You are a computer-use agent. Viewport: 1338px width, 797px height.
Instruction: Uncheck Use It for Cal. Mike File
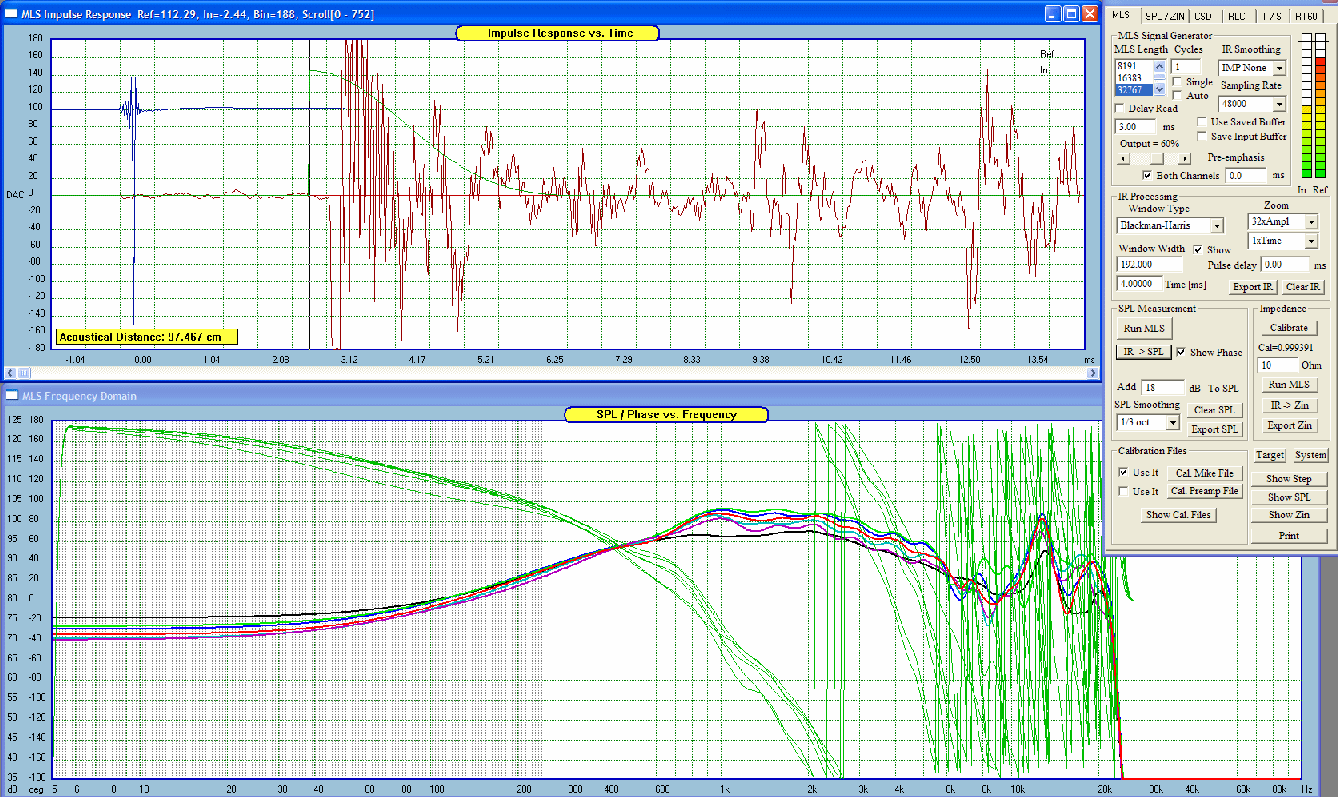[1124, 473]
